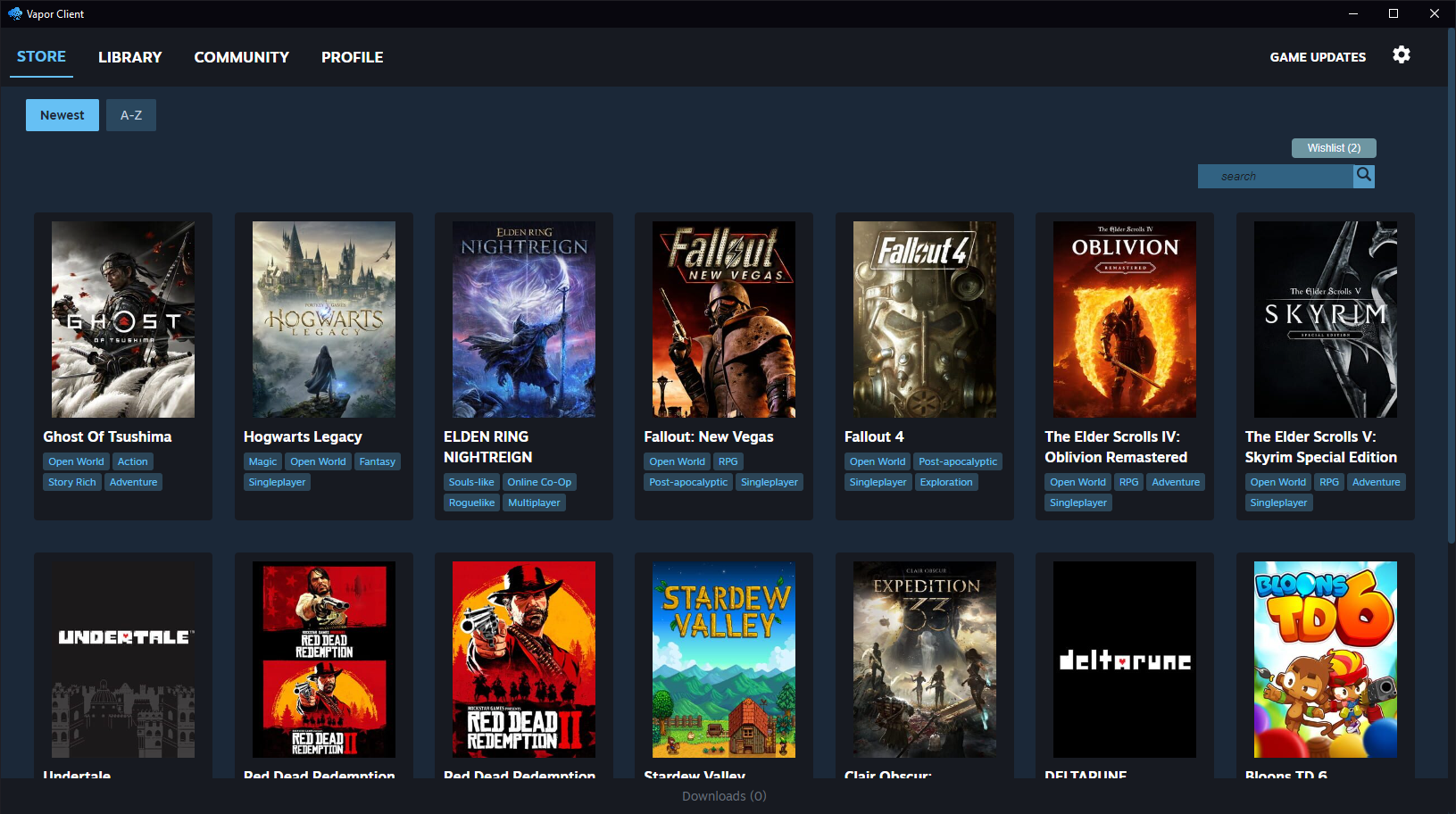The image size is (1456, 814).
Task: Click the Hogwarts Legacy title
Action: 303,436
